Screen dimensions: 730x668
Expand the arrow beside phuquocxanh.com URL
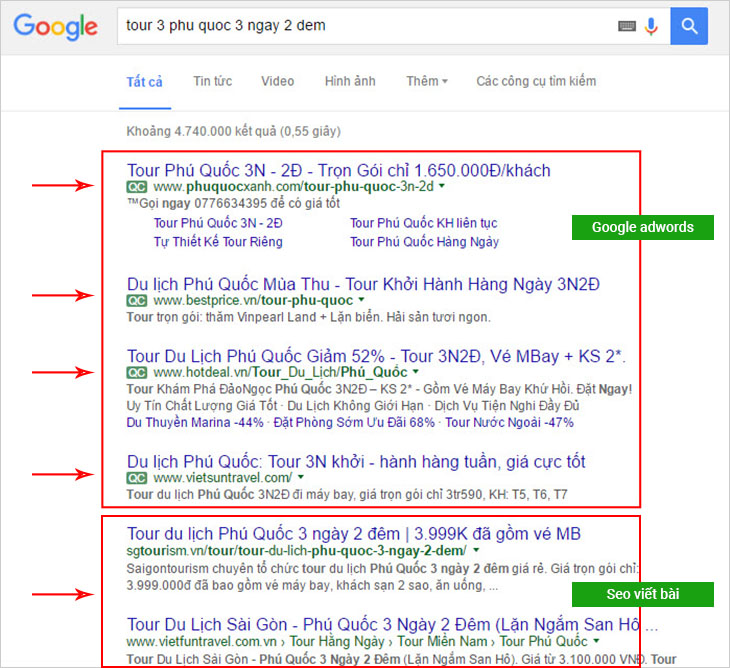click(x=442, y=186)
